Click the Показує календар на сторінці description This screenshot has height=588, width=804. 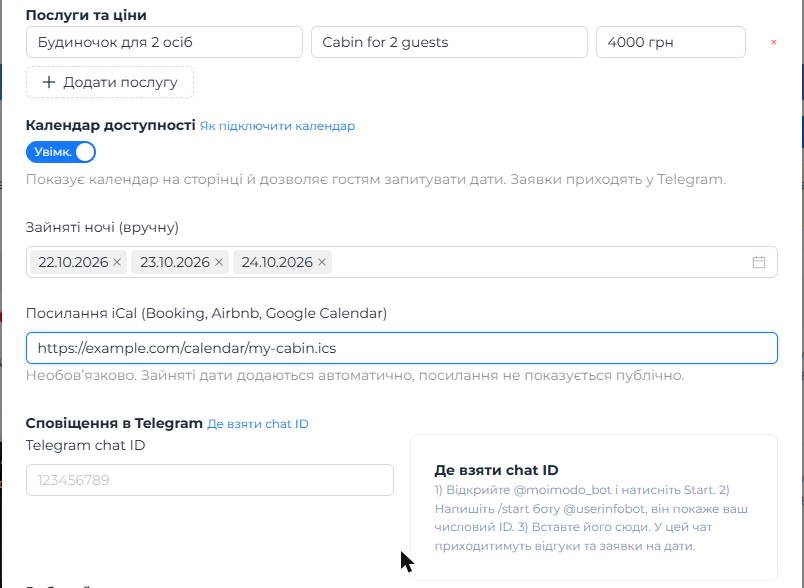(376, 179)
